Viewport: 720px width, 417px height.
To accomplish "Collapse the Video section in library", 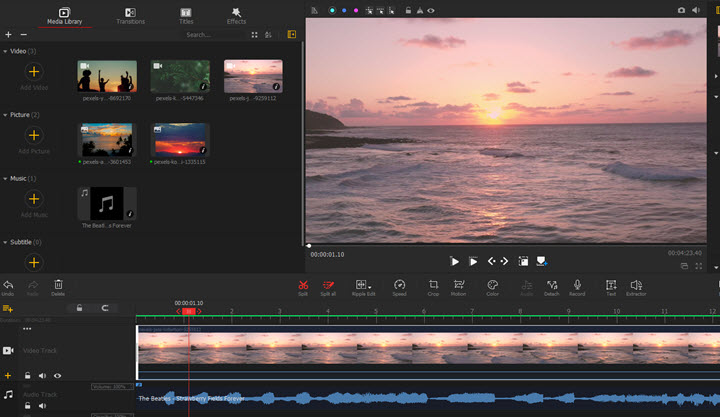I will pos(6,50).
